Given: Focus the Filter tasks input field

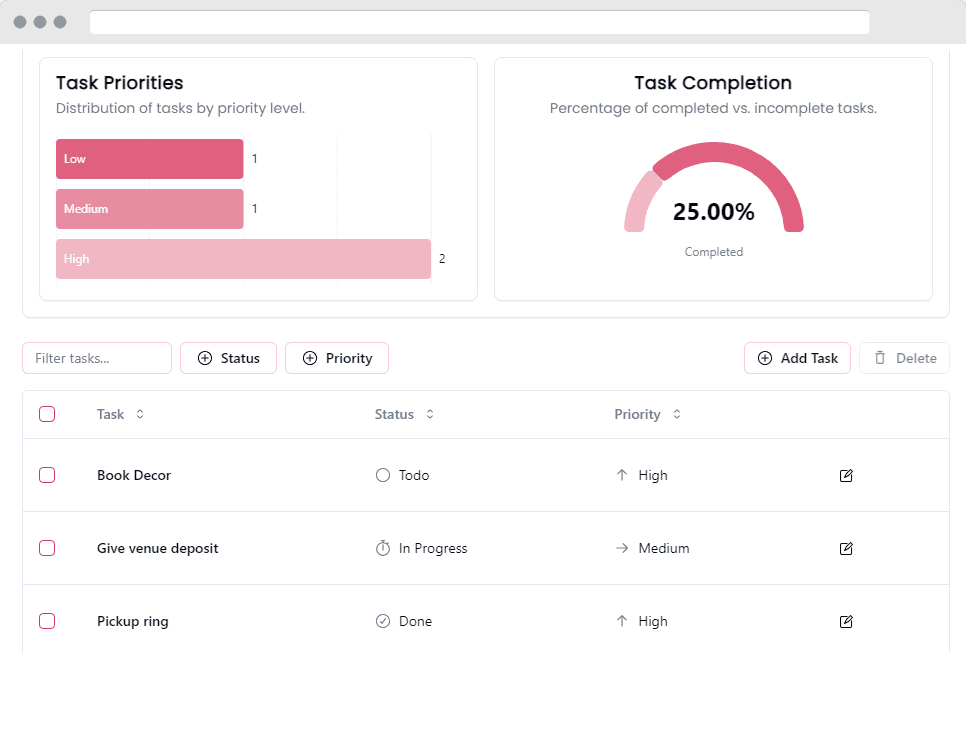Looking at the screenshot, I should tap(97, 358).
